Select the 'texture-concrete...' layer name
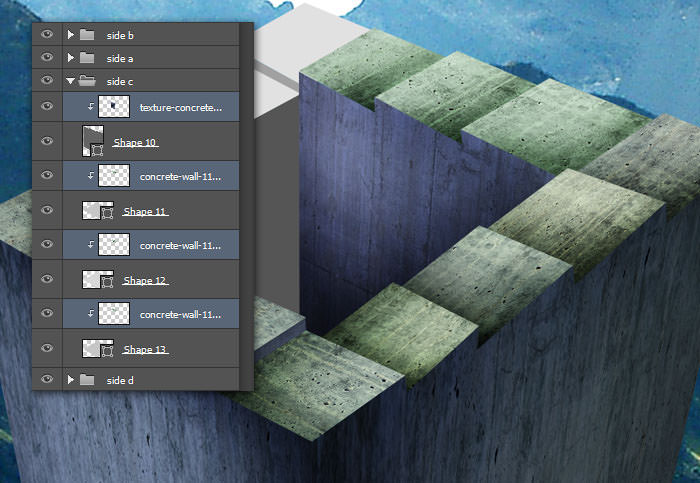This screenshot has width=700, height=483. pyautogui.click(x=181, y=108)
